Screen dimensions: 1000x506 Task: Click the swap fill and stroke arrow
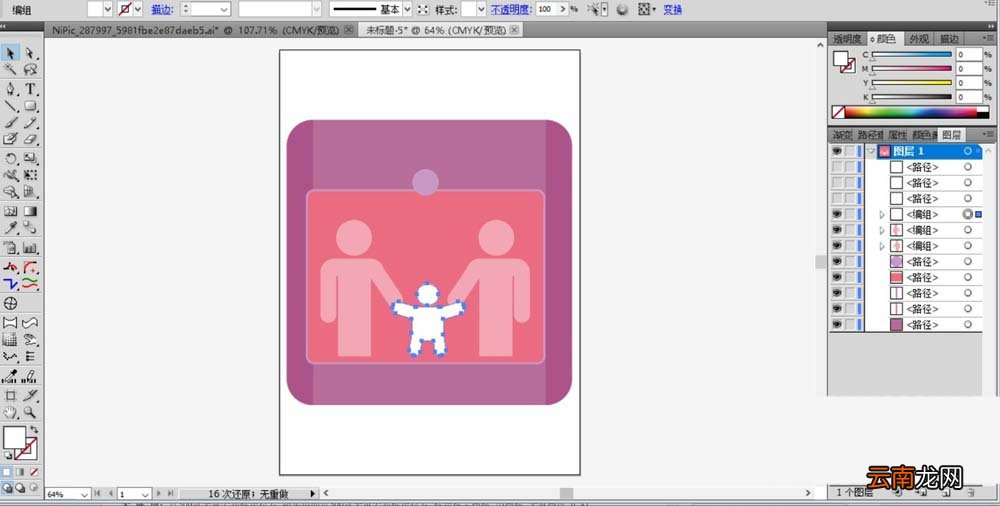pyautogui.click(x=34, y=429)
